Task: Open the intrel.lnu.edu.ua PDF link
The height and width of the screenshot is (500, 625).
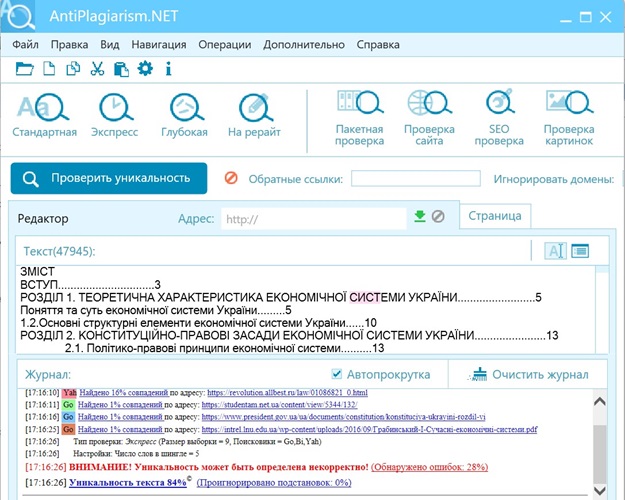Action: pos(369,429)
